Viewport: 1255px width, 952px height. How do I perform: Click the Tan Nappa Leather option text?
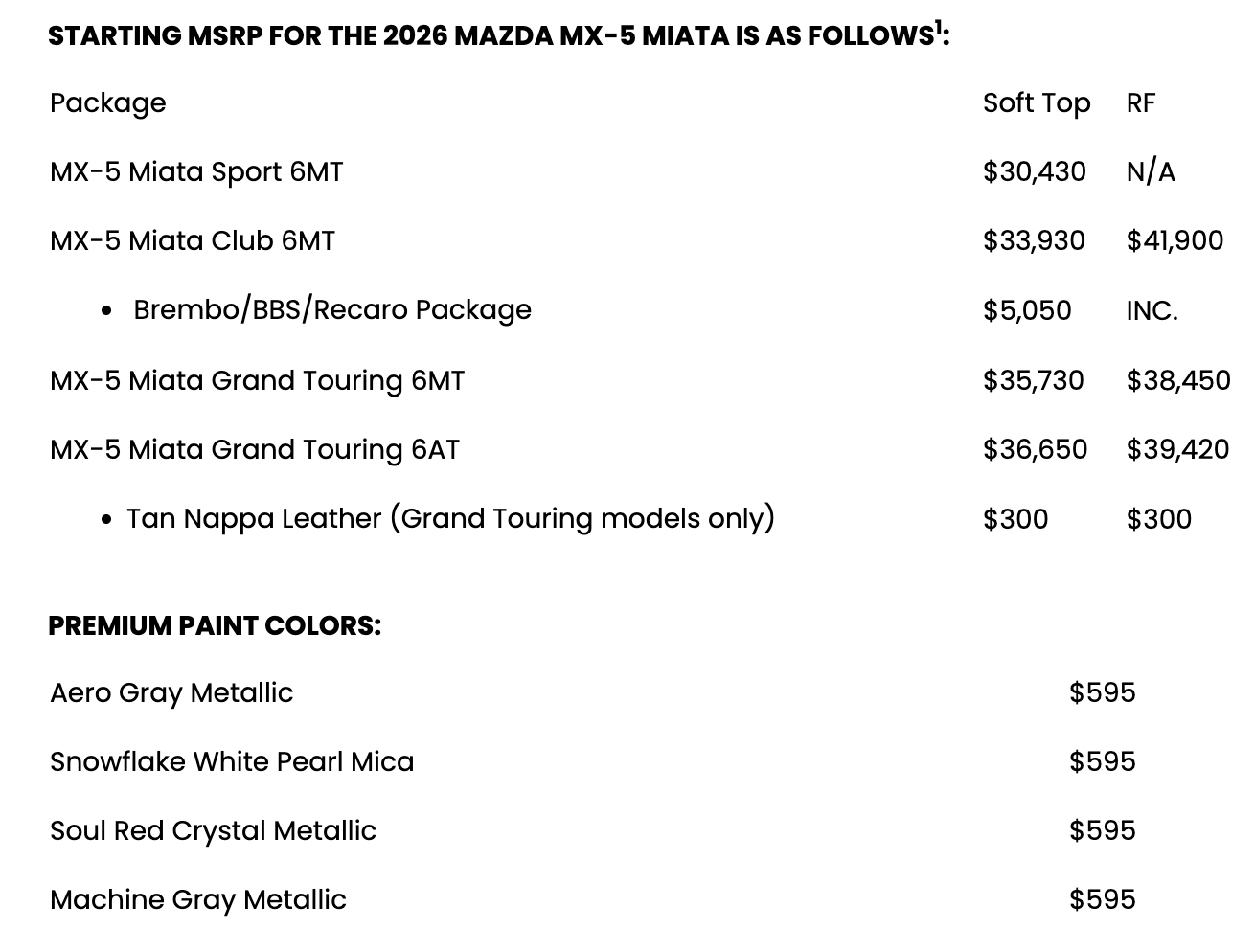point(450,518)
